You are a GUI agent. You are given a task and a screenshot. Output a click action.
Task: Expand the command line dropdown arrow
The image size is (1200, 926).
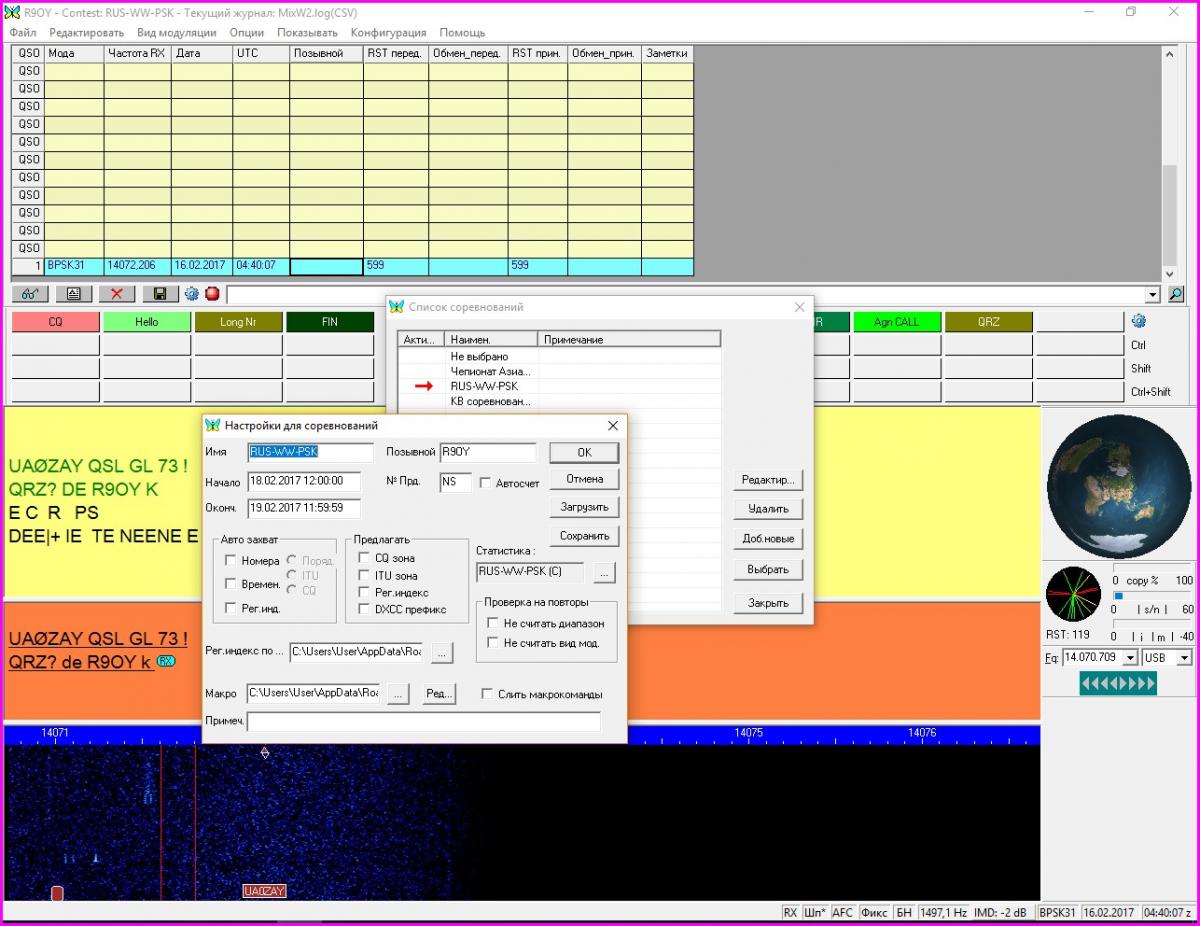click(1153, 295)
